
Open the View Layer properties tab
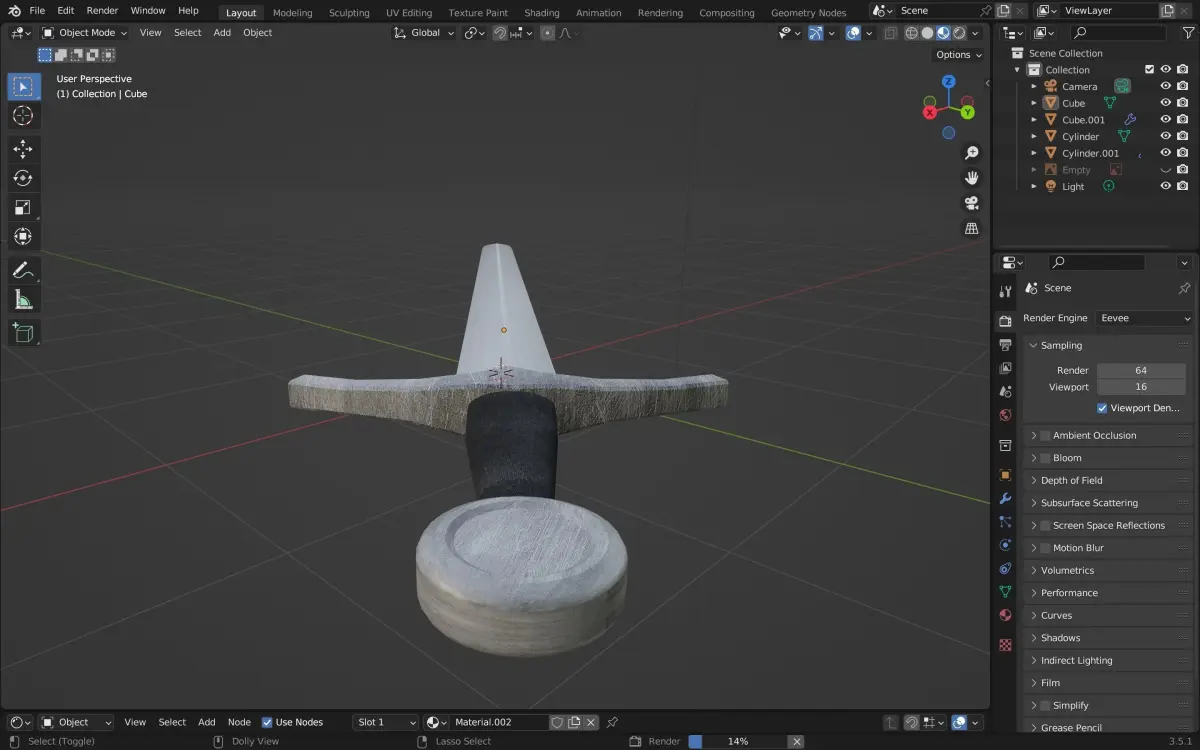pyautogui.click(x=1005, y=368)
